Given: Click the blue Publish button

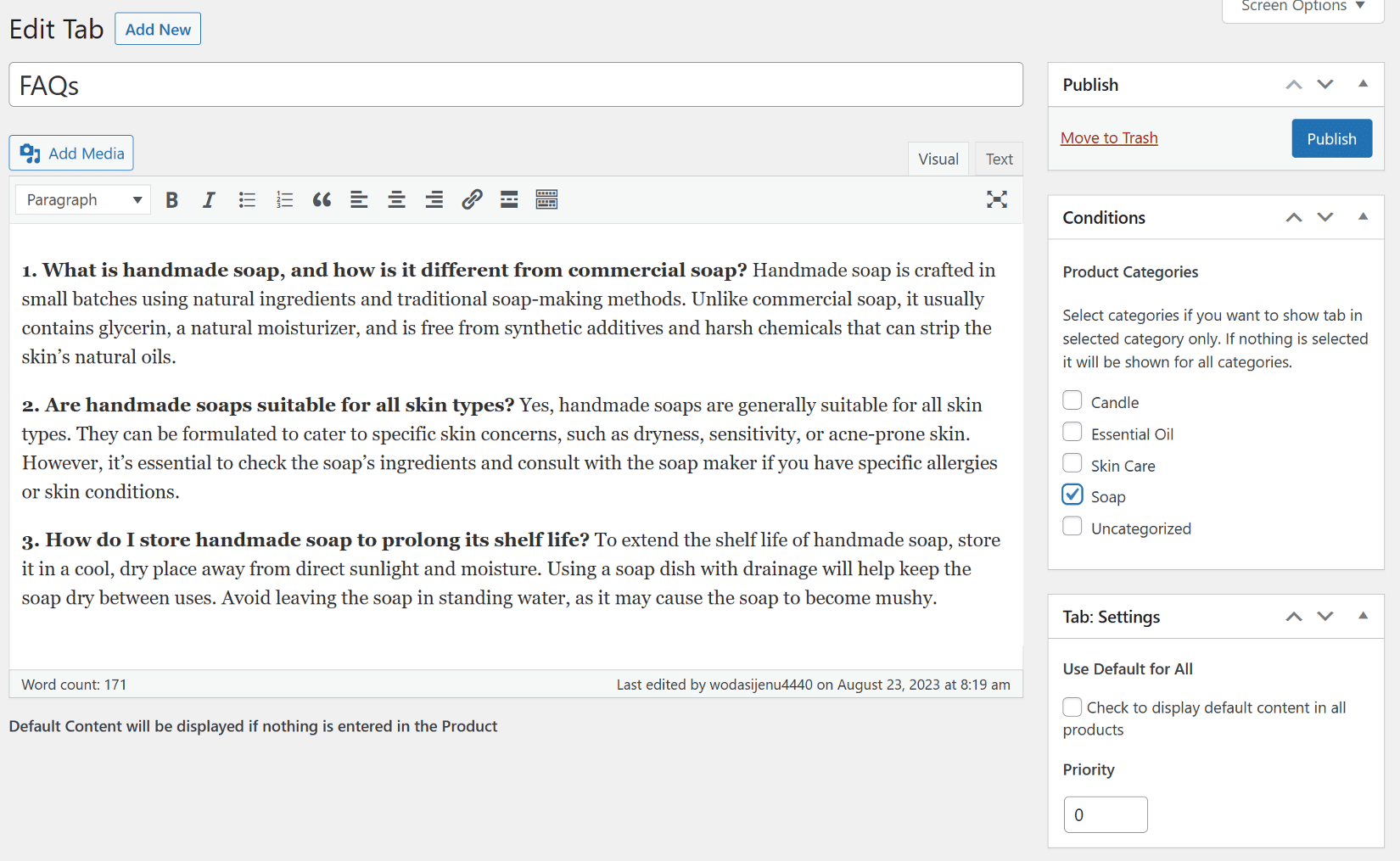Looking at the screenshot, I should (x=1331, y=139).
